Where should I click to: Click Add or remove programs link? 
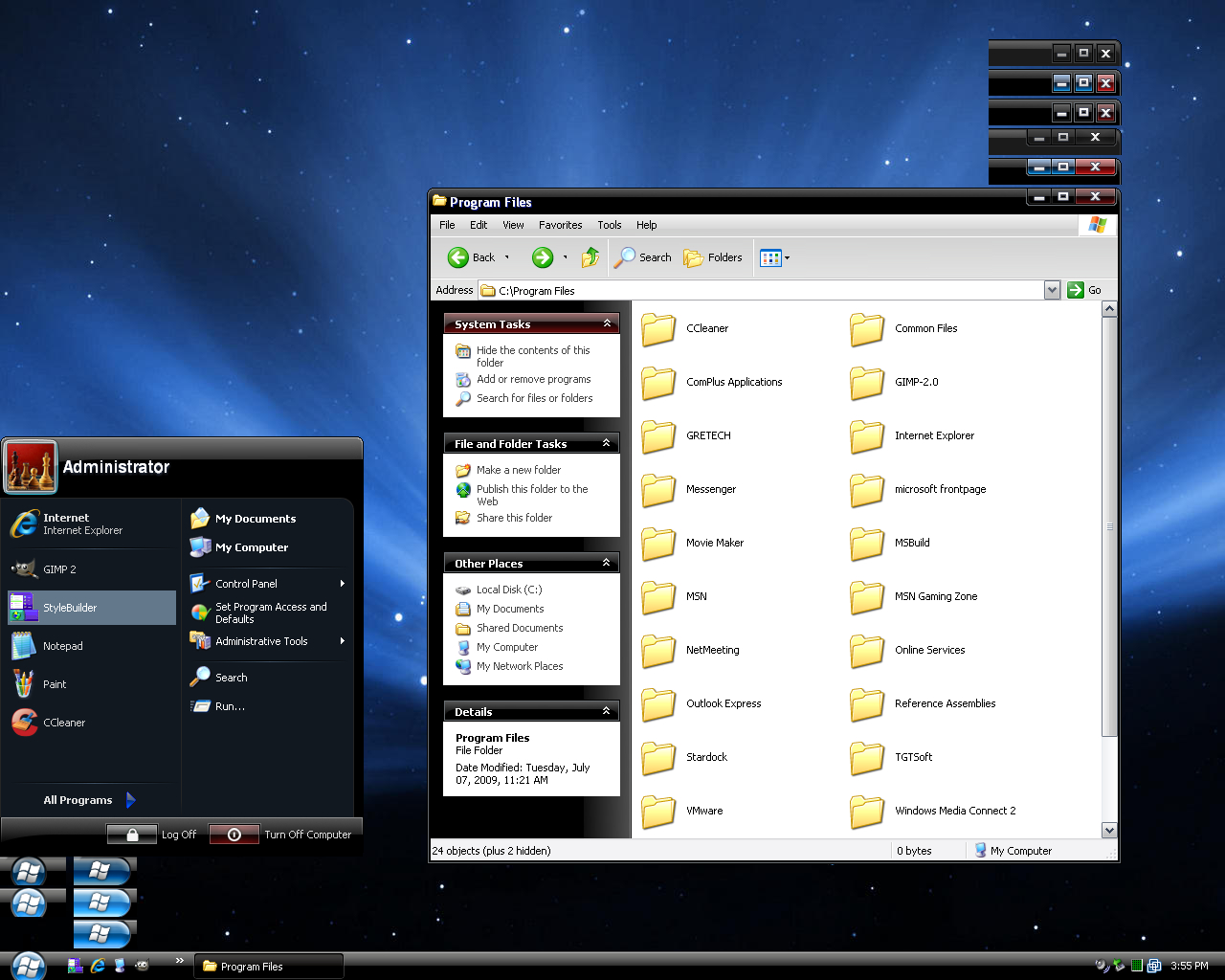(523, 379)
